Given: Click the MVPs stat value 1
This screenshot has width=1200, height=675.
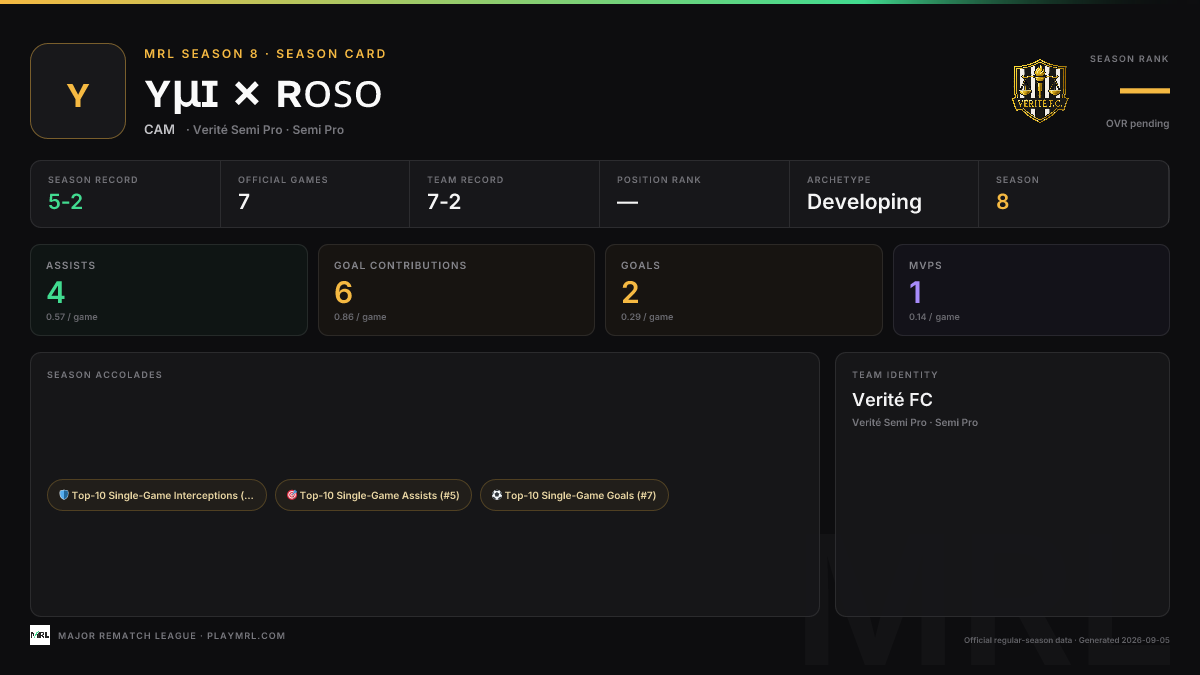Looking at the screenshot, I should point(915,293).
